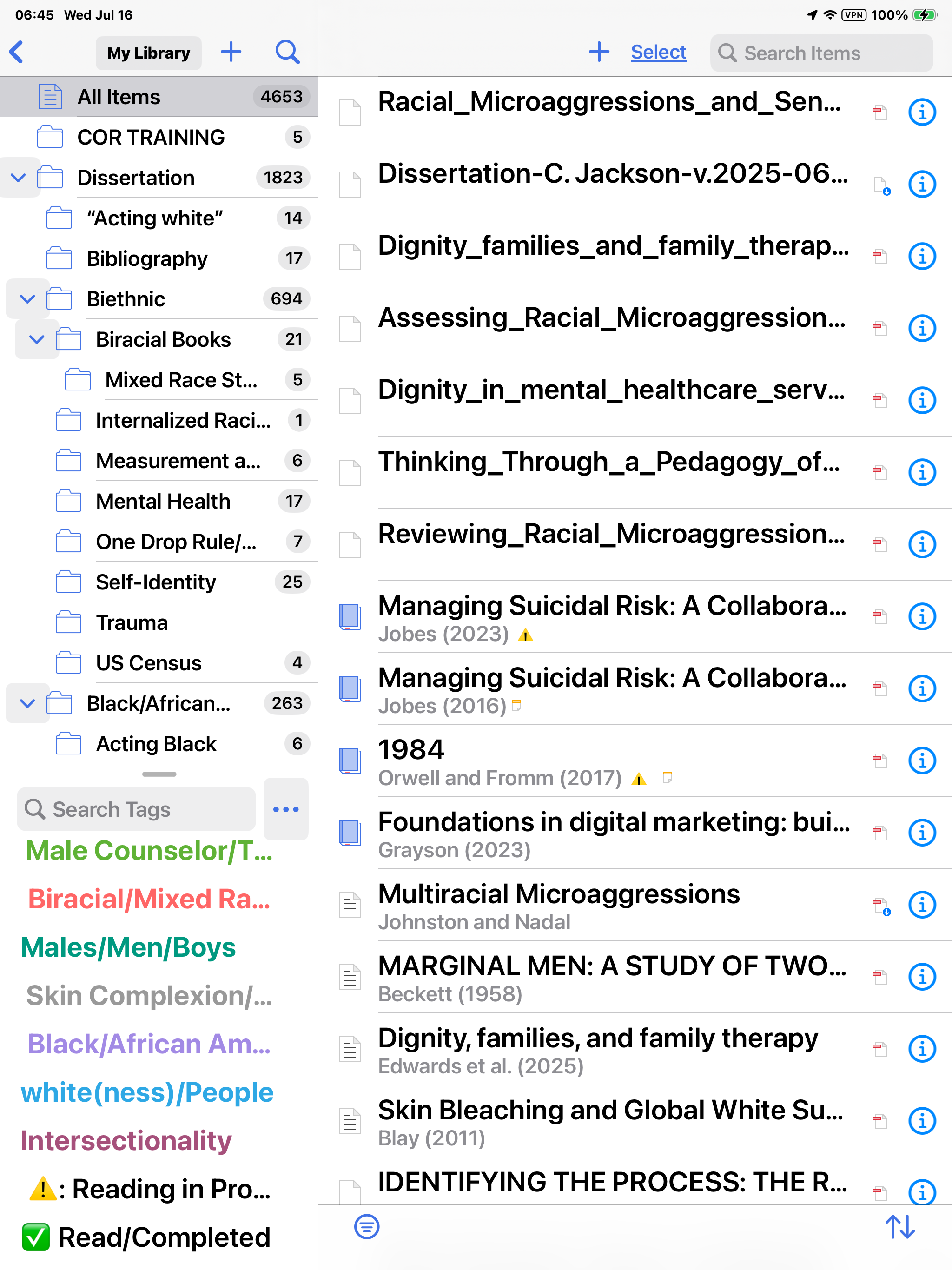The height and width of the screenshot is (1270, 952).
Task: Collapse the Biethnic collection chevron
Action: coord(27,298)
